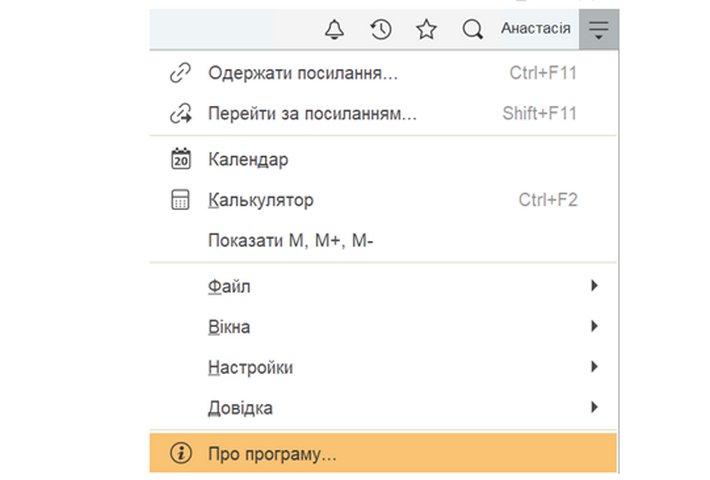Click the favorites star icon
This screenshot has height=480, width=710.
(x=426, y=30)
